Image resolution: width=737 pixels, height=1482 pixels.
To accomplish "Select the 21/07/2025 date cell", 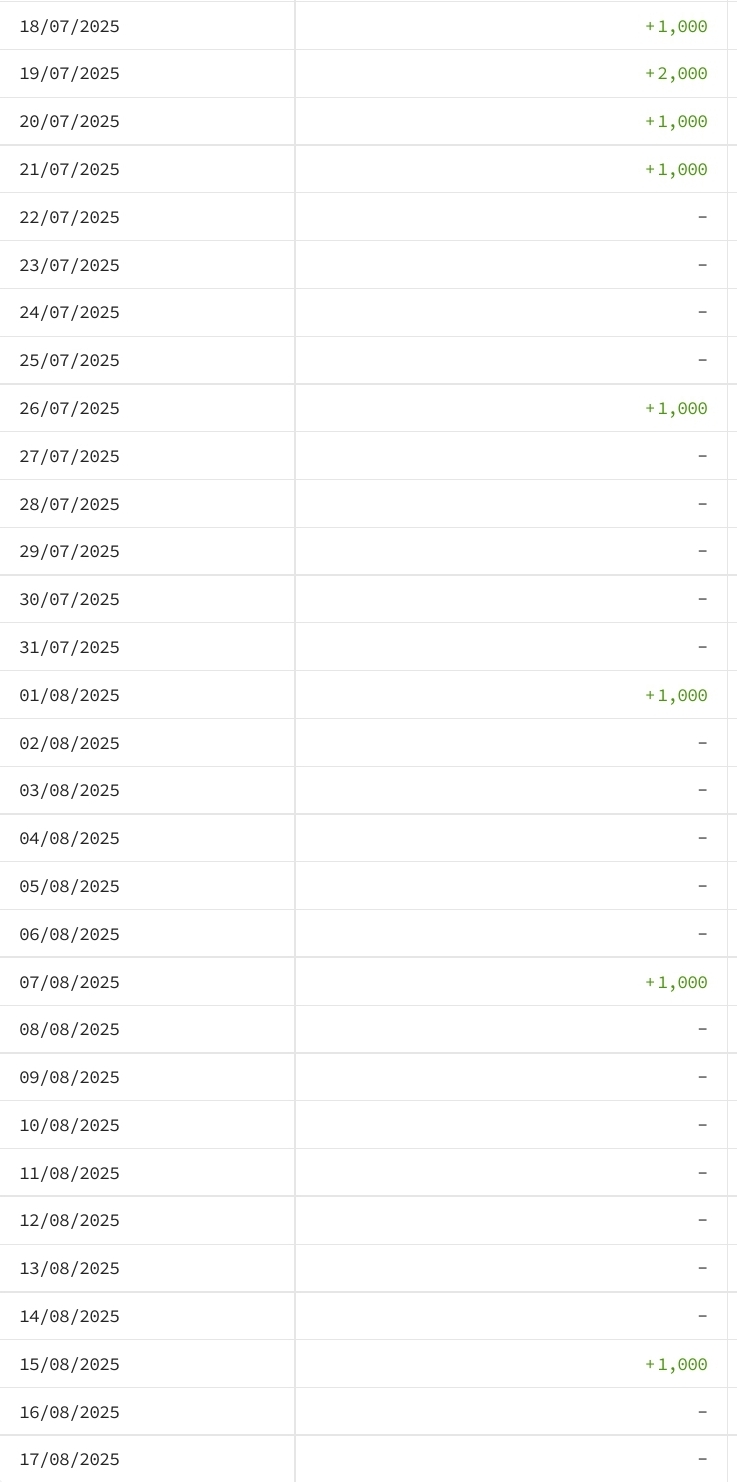I will click(70, 170).
